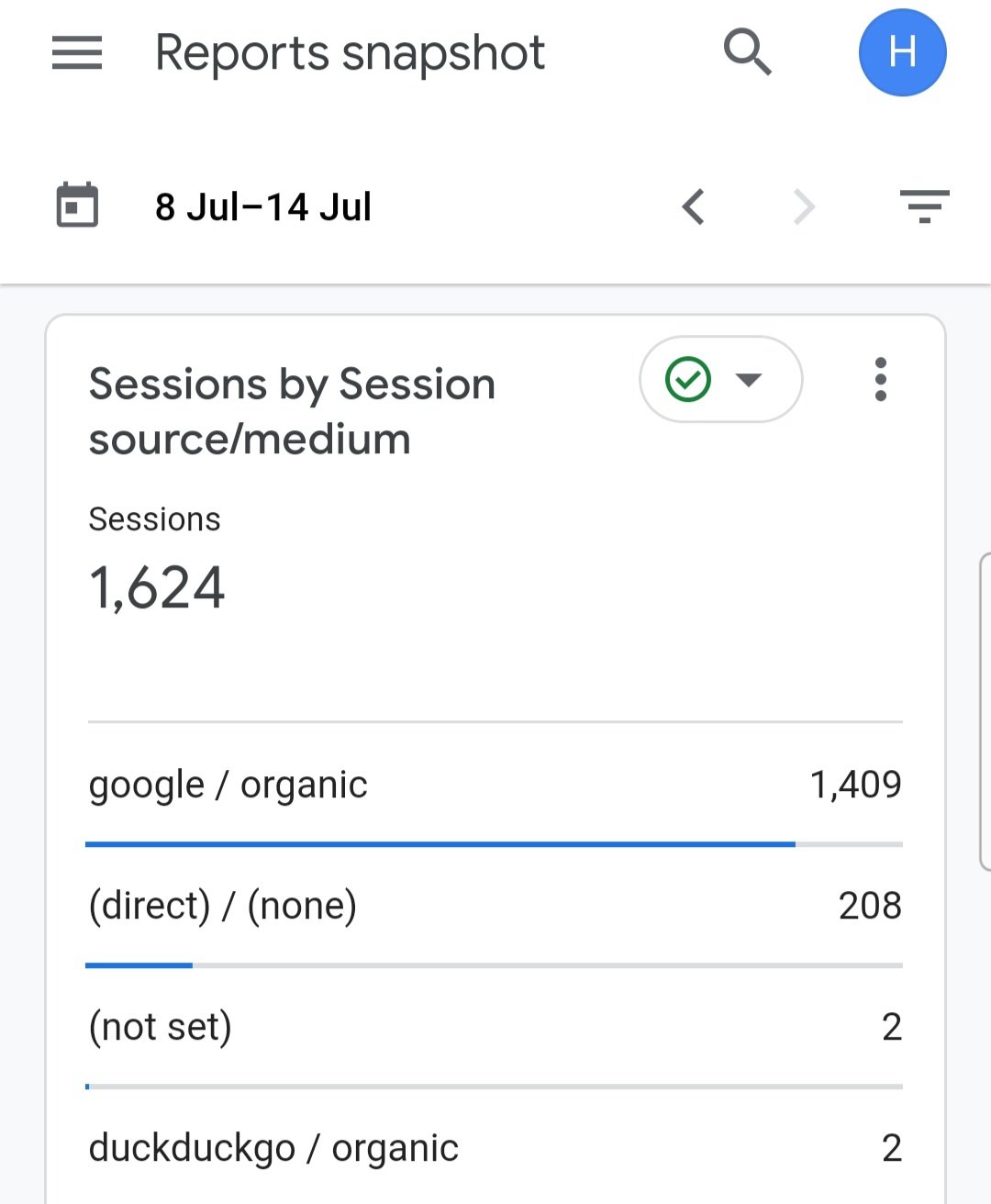
Task: Open the Reports snapshot title
Action: coord(350,52)
